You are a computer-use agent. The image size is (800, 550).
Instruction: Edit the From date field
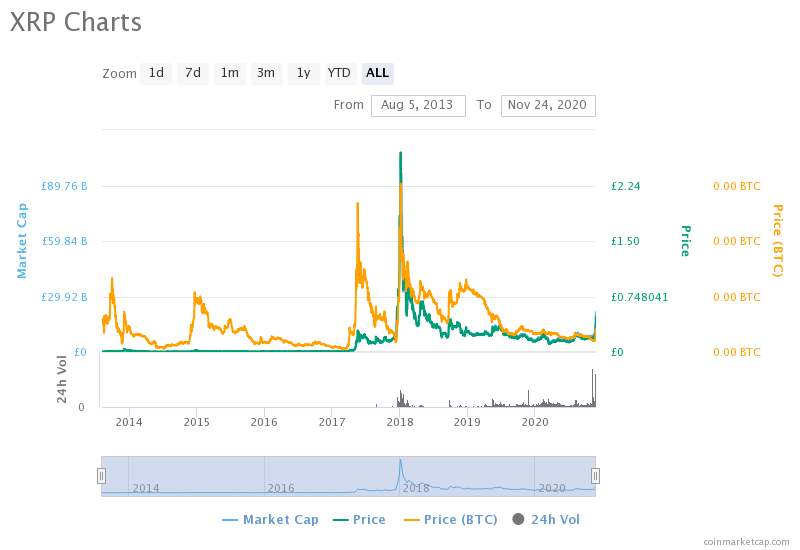[418, 106]
